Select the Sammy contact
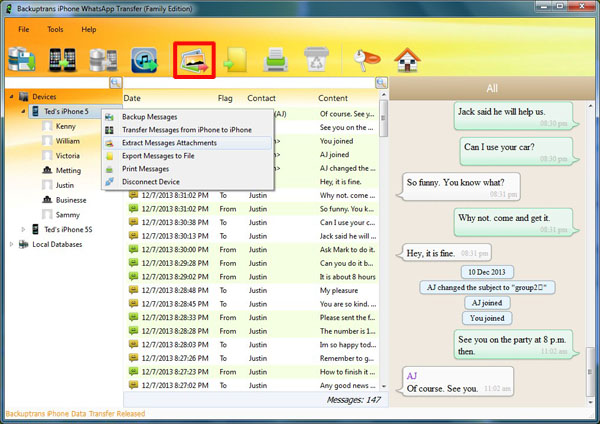Image resolution: width=600 pixels, height=424 pixels. [x=68, y=215]
